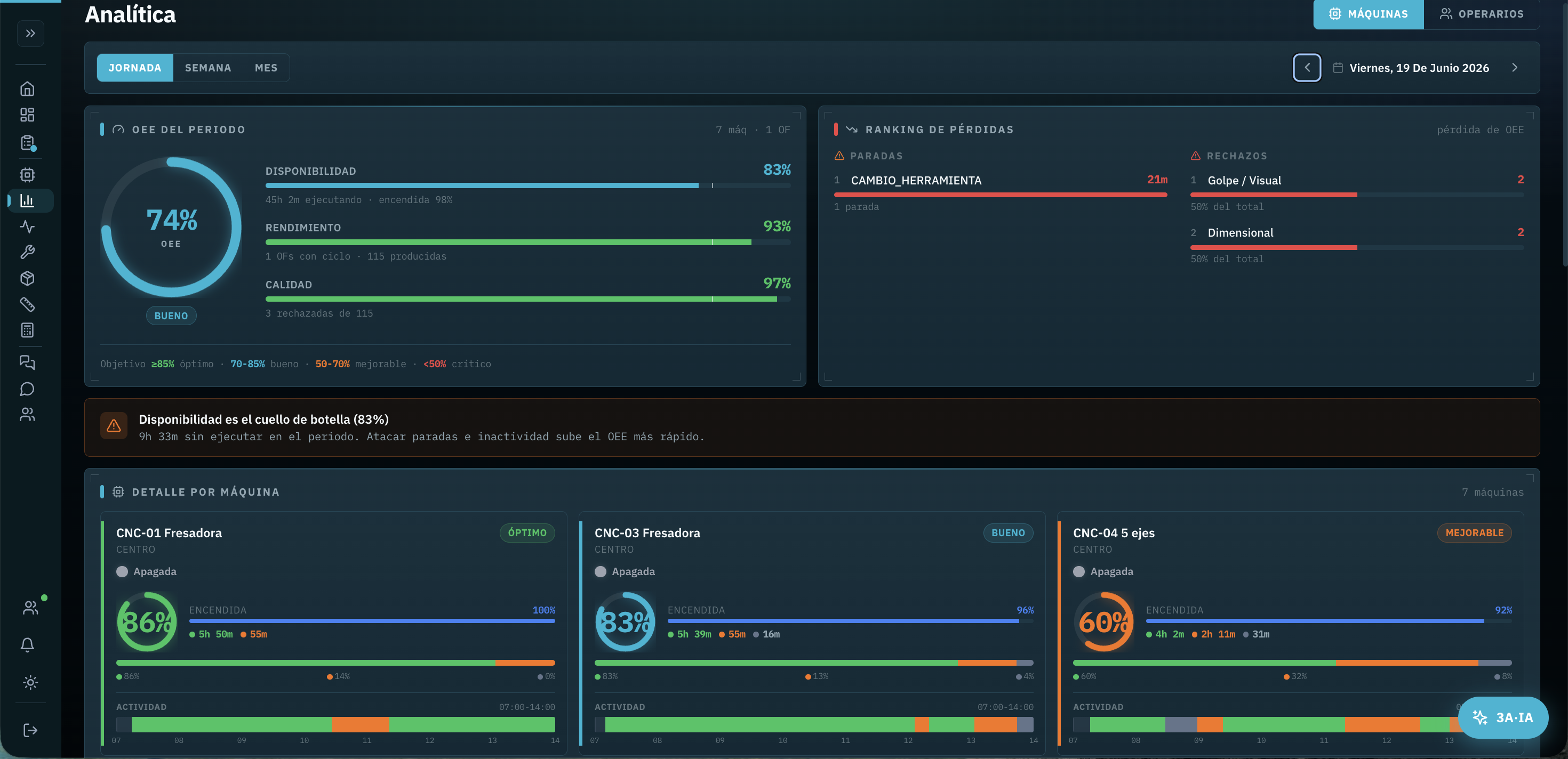Open the CNC-03 Fresadora machine card
This screenshot has height=759, width=1568.
[x=812, y=633]
